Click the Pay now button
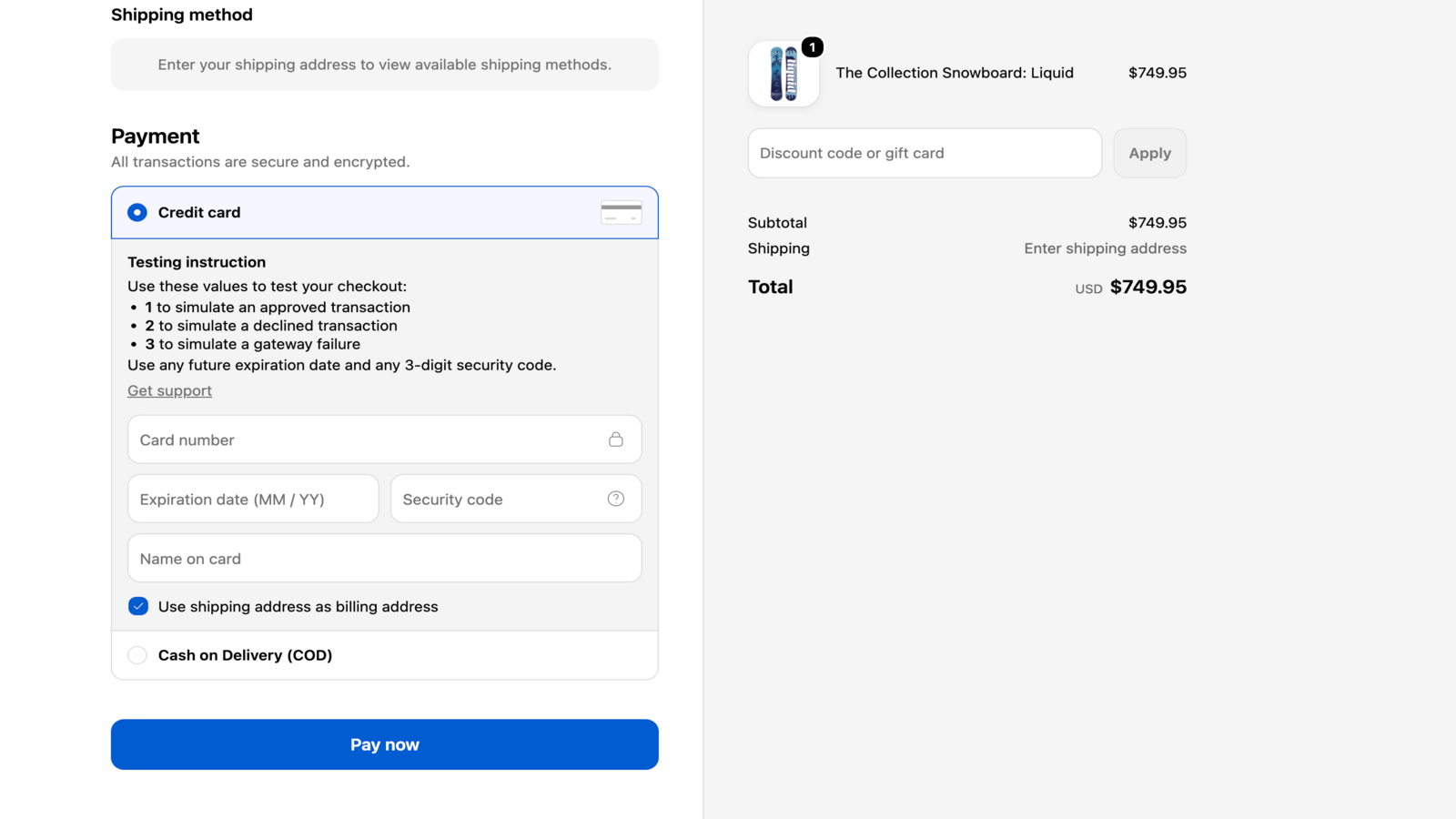This screenshot has width=1456, height=819. click(x=385, y=744)
